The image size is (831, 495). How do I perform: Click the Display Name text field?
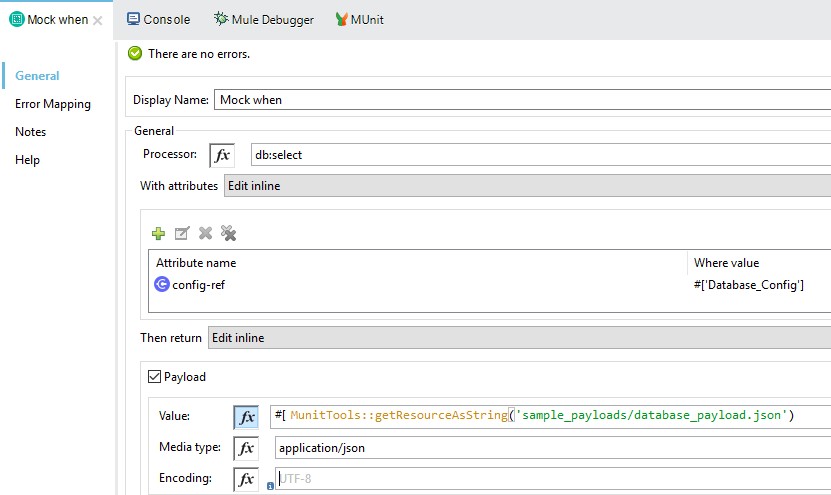tap(520, 100)
